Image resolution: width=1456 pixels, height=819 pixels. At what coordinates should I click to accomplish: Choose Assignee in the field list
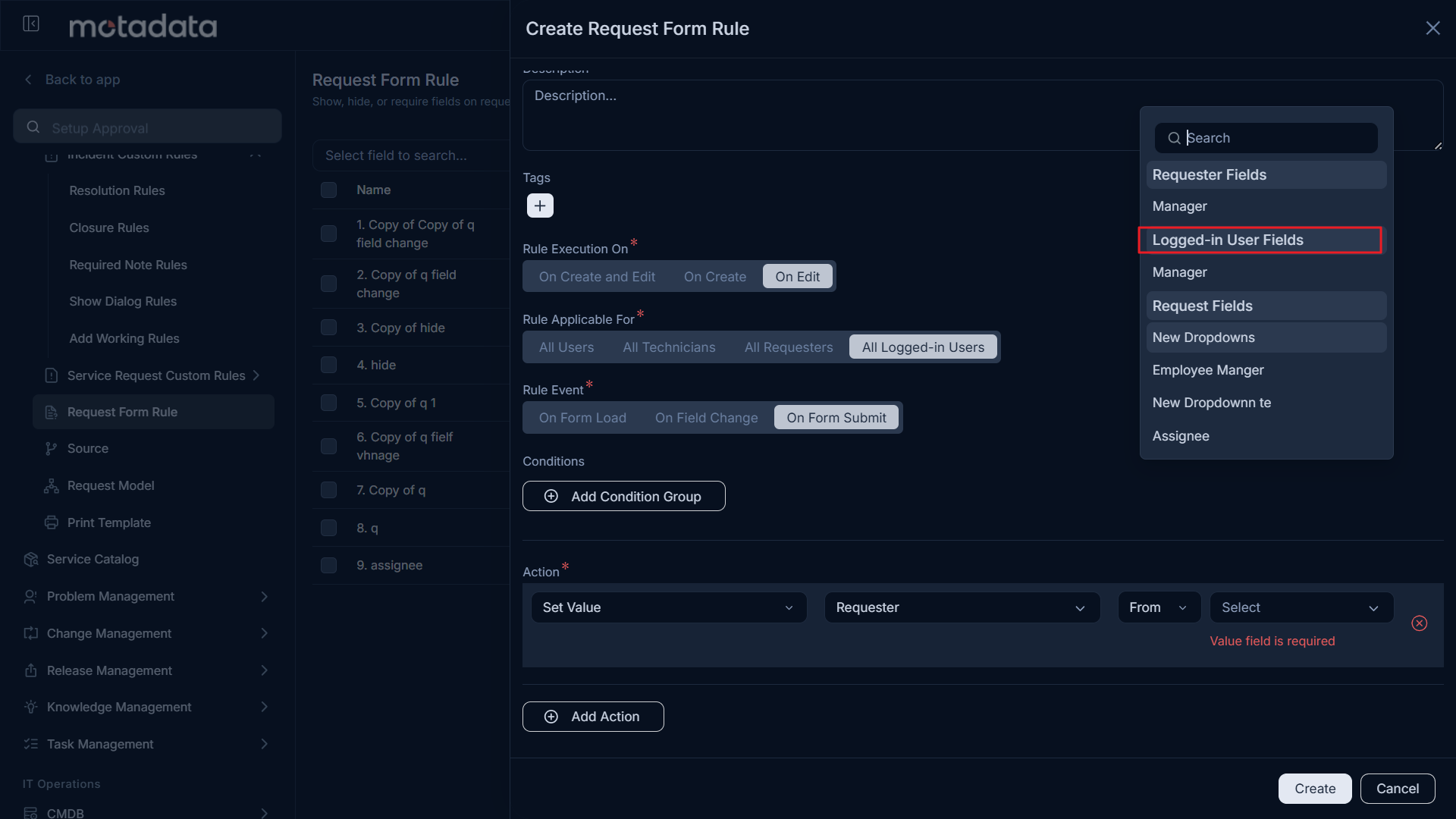1266,436
